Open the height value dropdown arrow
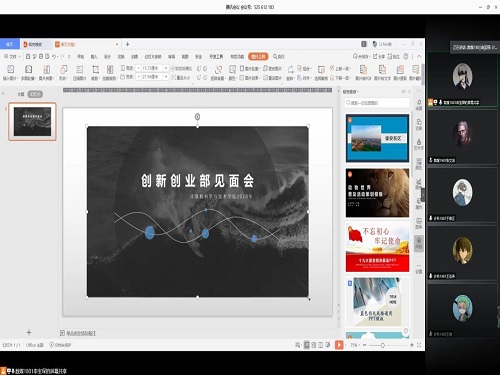Viewport: 500px width, 375px height. tap(166, 68)
